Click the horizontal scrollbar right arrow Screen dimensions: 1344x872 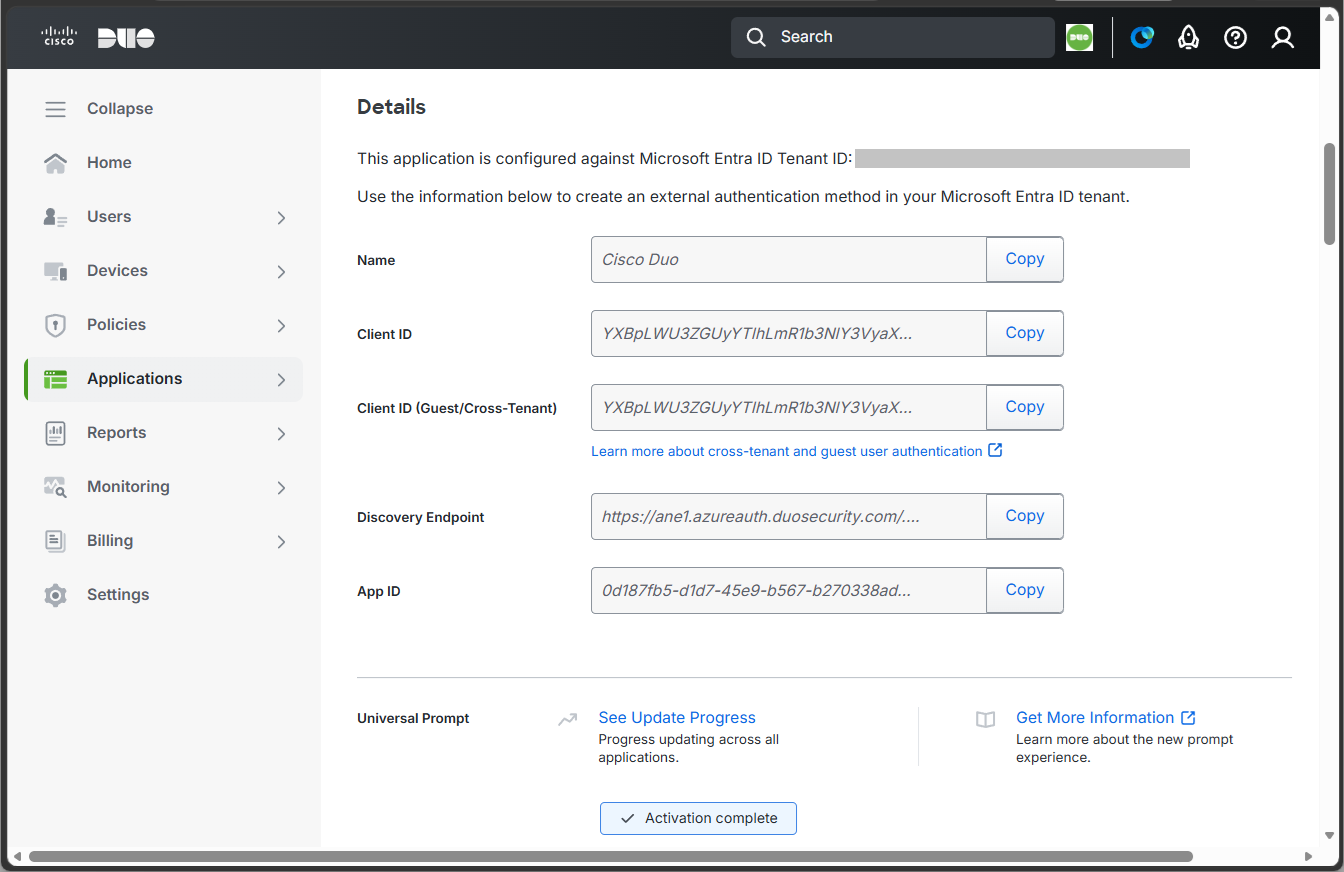(1309, 856)
